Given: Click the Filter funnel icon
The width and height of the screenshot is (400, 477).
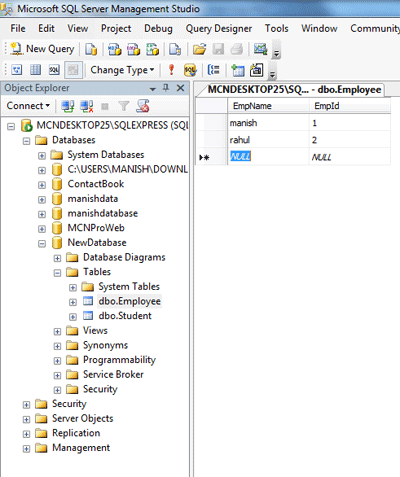Looking at the screenshot, I should (124, 106).
